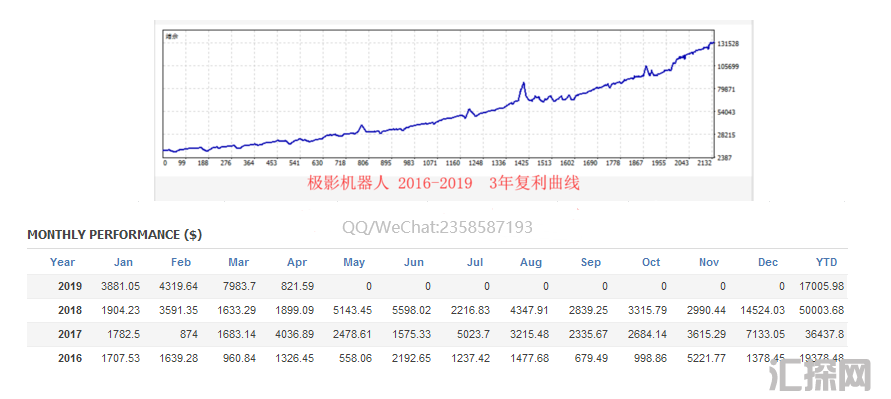The width and height of the screenshot is (891, 399).
Task: Click the 2016 January value 1707.53
Action: [x=119, y=358]
